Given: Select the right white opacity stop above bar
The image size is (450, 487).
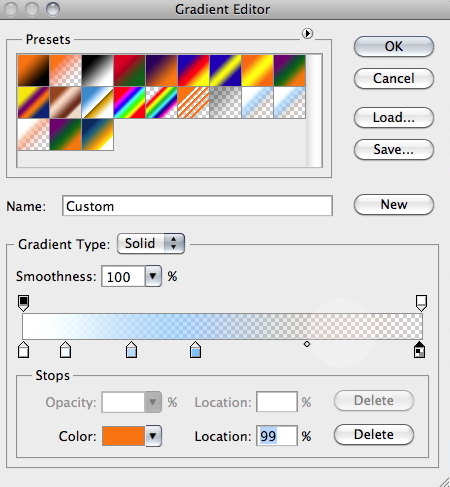Looking at the screenshot, I should [x=421, y=303].
